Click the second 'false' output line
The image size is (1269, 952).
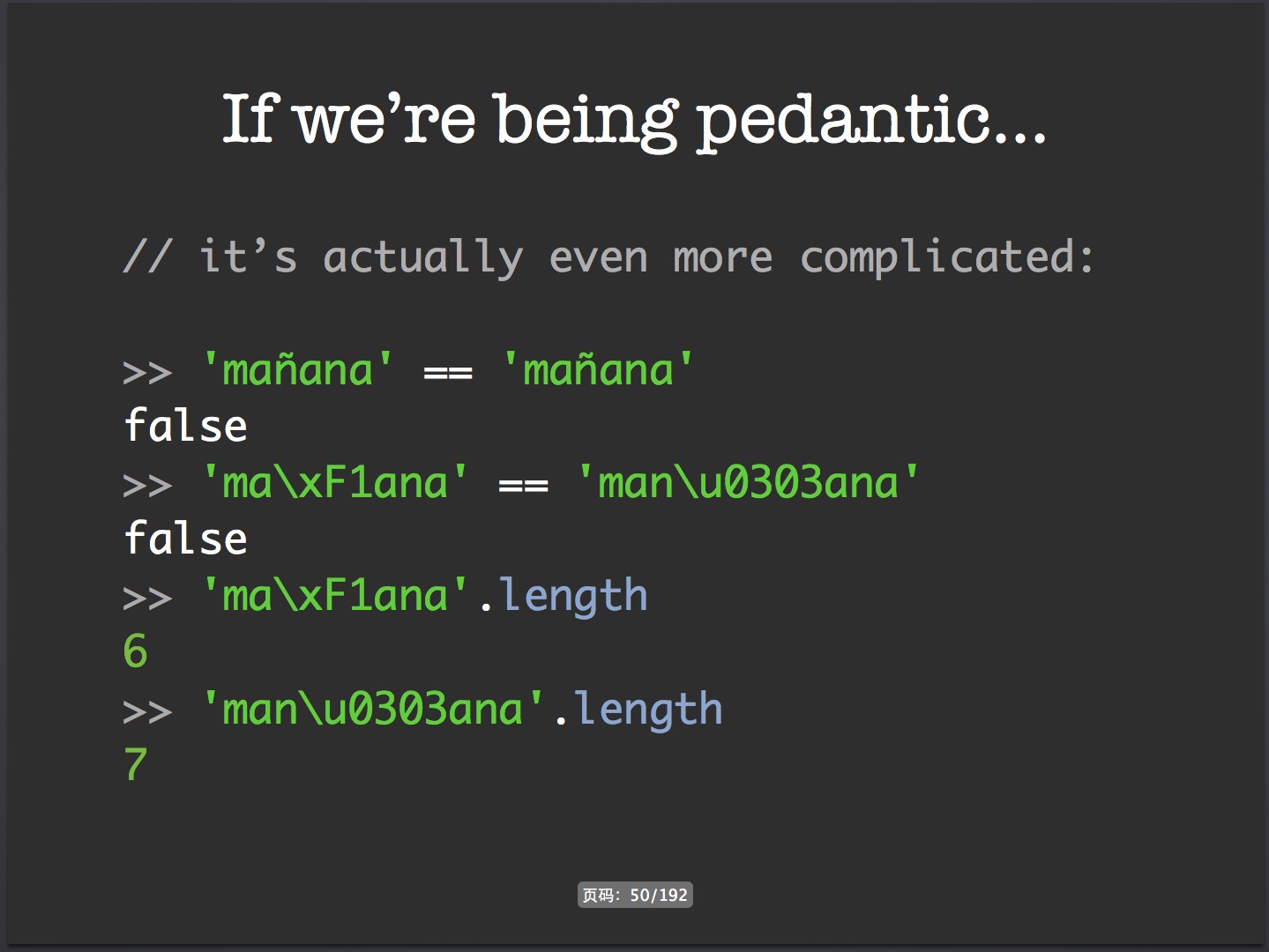(x=186, y=539)
